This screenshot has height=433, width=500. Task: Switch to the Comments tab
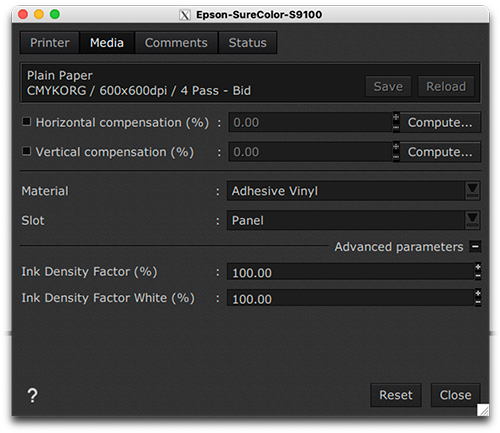point(176,43)
